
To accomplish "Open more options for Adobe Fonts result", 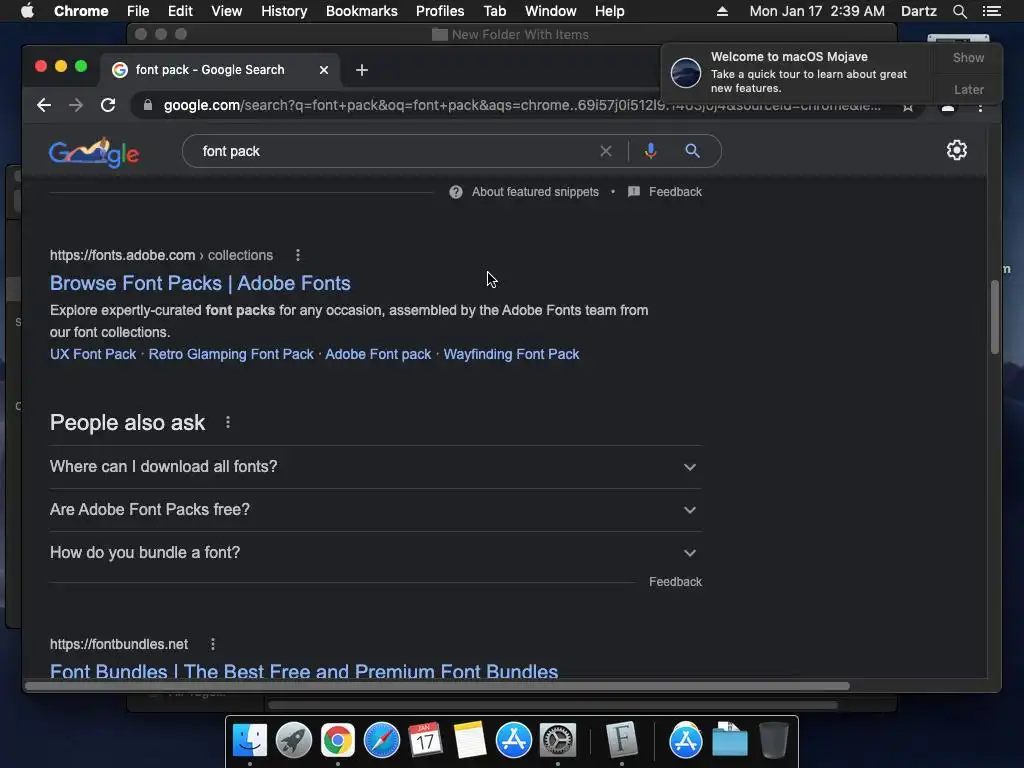I will coord(298,255).
